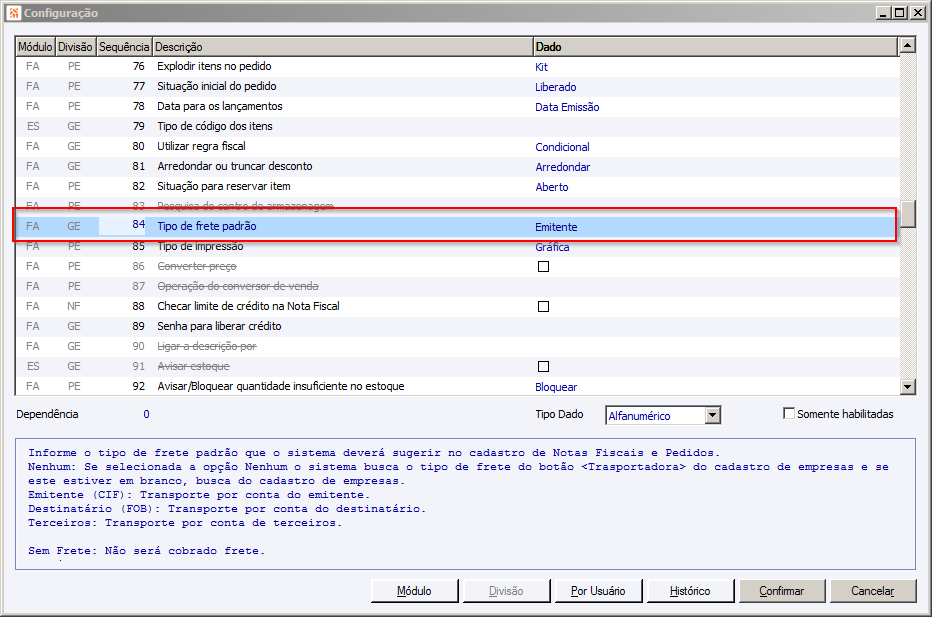
Task: Click the Divisão button
Action: tap(506, 591)
